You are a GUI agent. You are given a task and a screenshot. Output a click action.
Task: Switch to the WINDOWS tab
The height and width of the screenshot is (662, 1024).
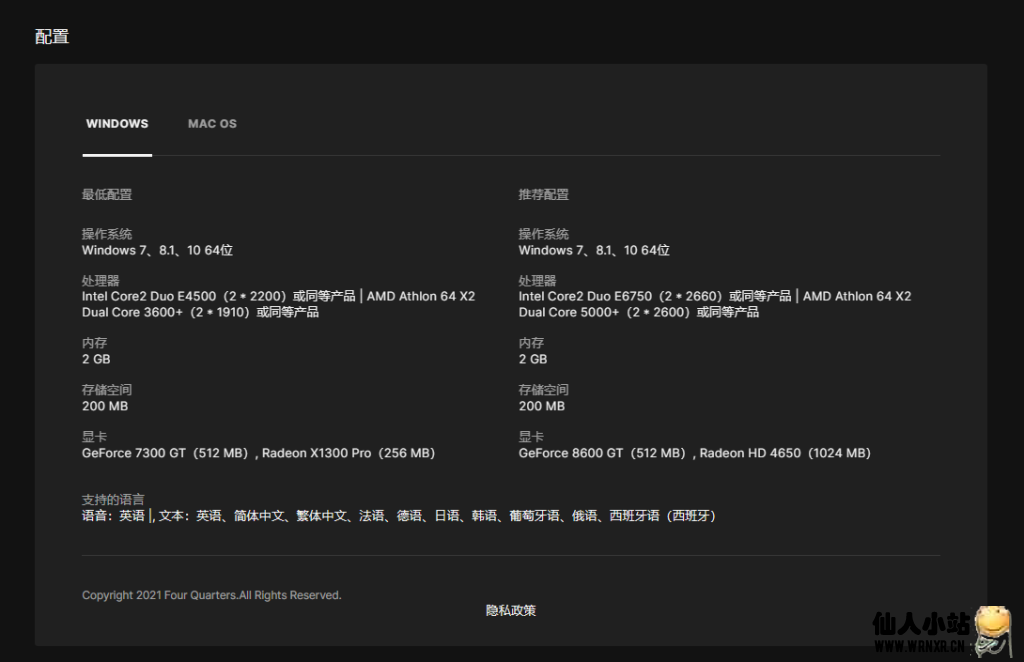click(117, 124)
